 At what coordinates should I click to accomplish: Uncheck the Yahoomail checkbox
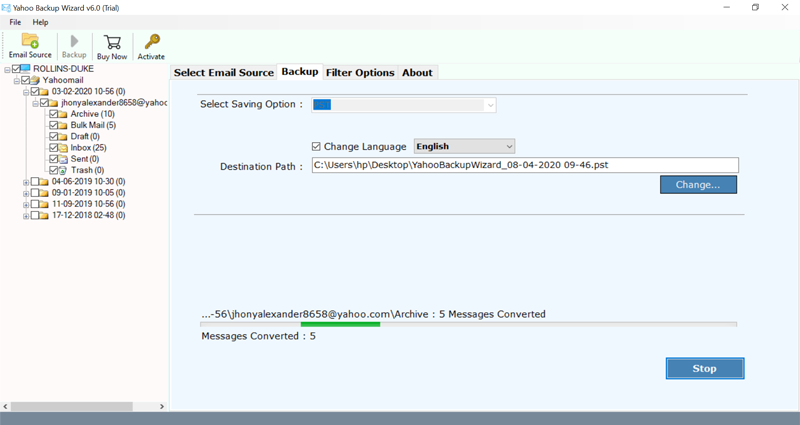coord(25,80)
